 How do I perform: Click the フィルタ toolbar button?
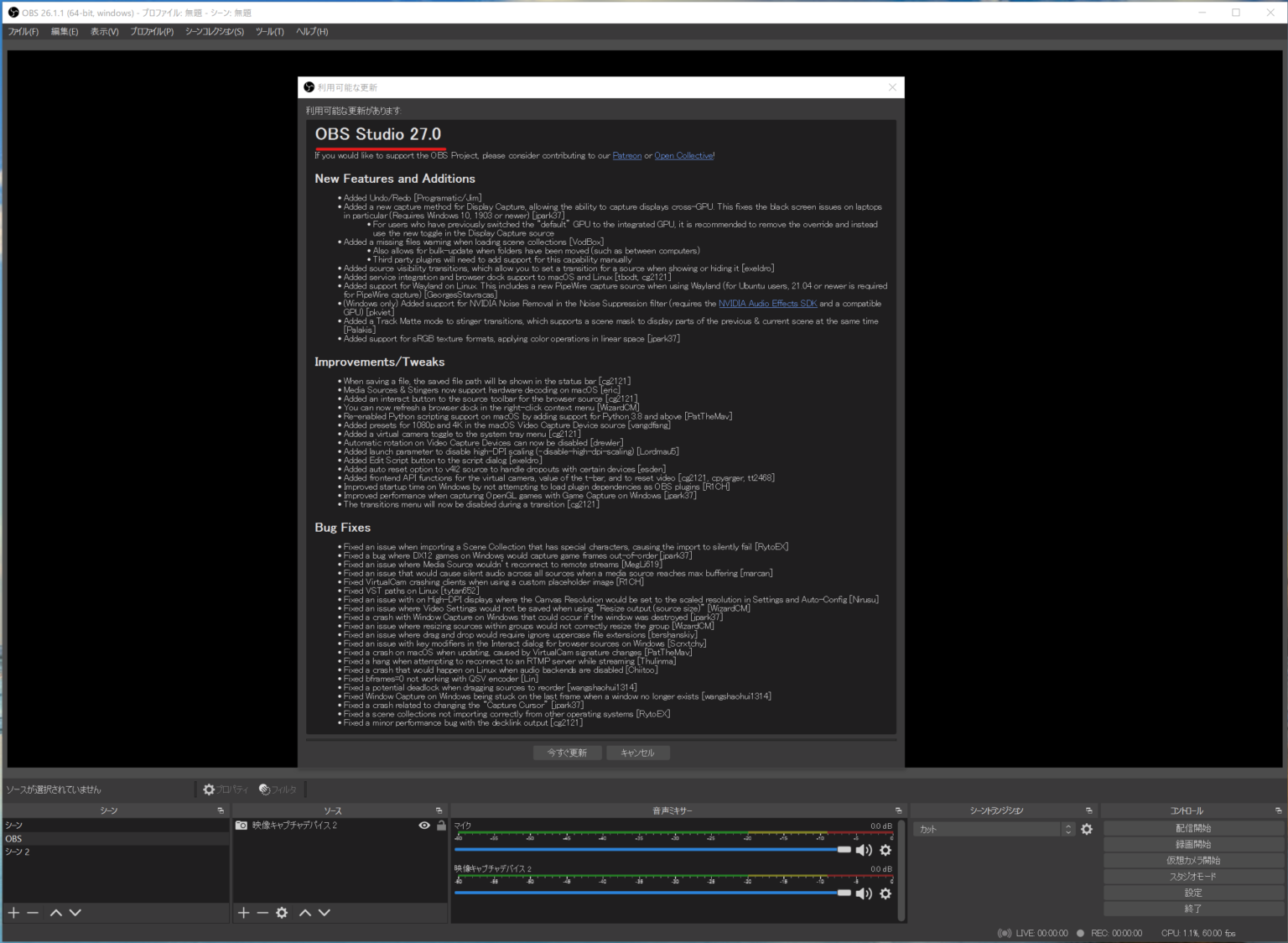pos(278,789)
